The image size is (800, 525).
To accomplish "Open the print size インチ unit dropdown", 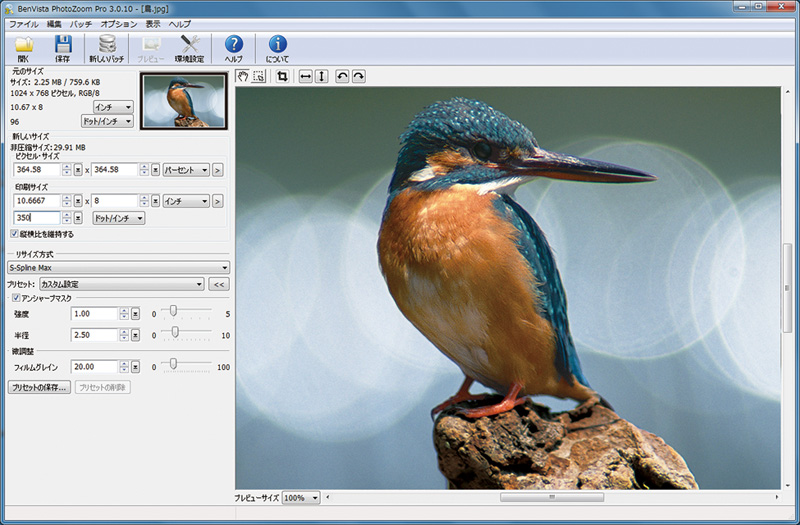I will [x=186, y=201].
